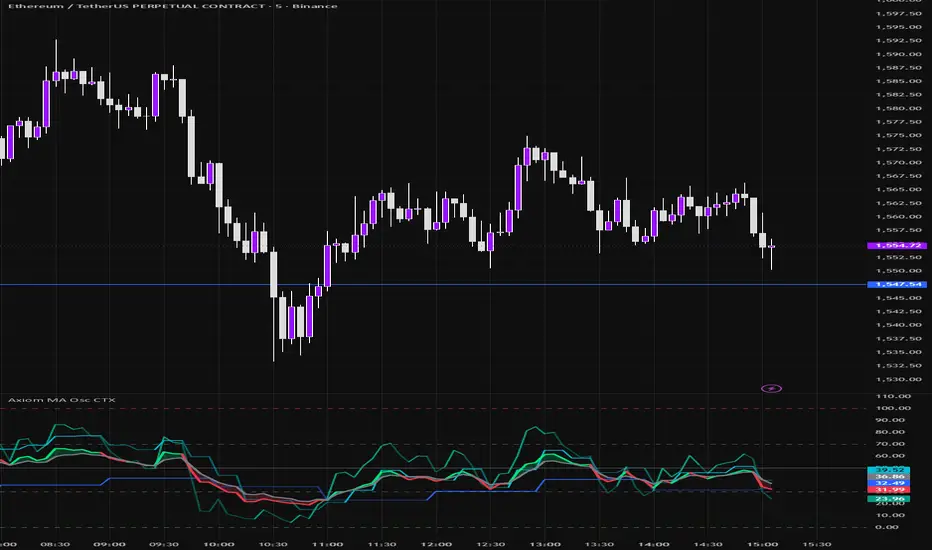The height and width of the screenshot is (550, 932).
Task: Click the 10:30 time axis label
Action: pyautogui.click(x=273, y=544)
